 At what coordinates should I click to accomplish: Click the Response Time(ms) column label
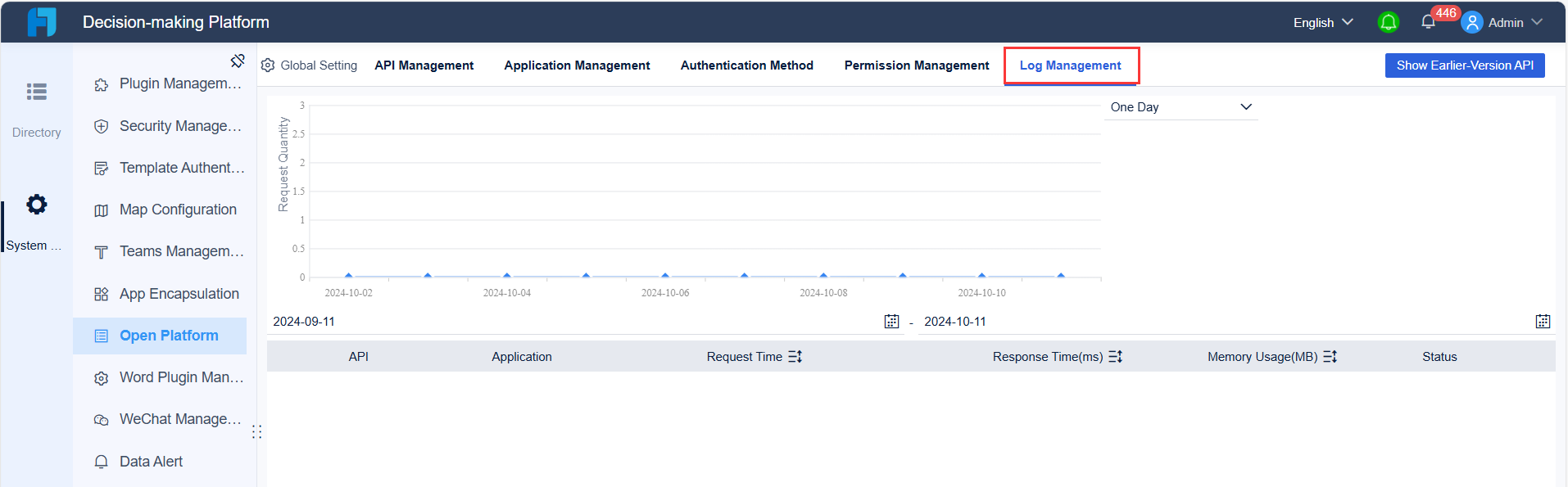point(1048,357)
